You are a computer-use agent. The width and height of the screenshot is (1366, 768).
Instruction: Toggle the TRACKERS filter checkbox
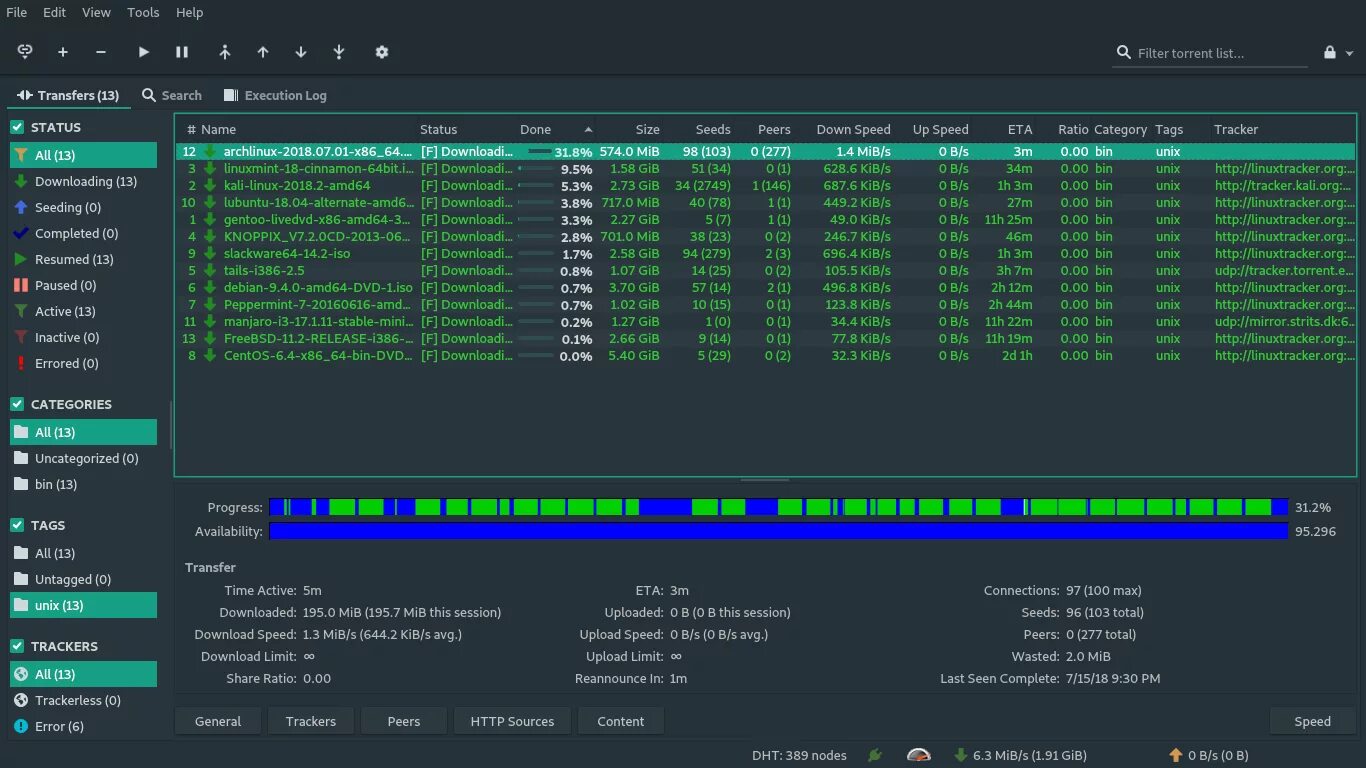point(17,646)
